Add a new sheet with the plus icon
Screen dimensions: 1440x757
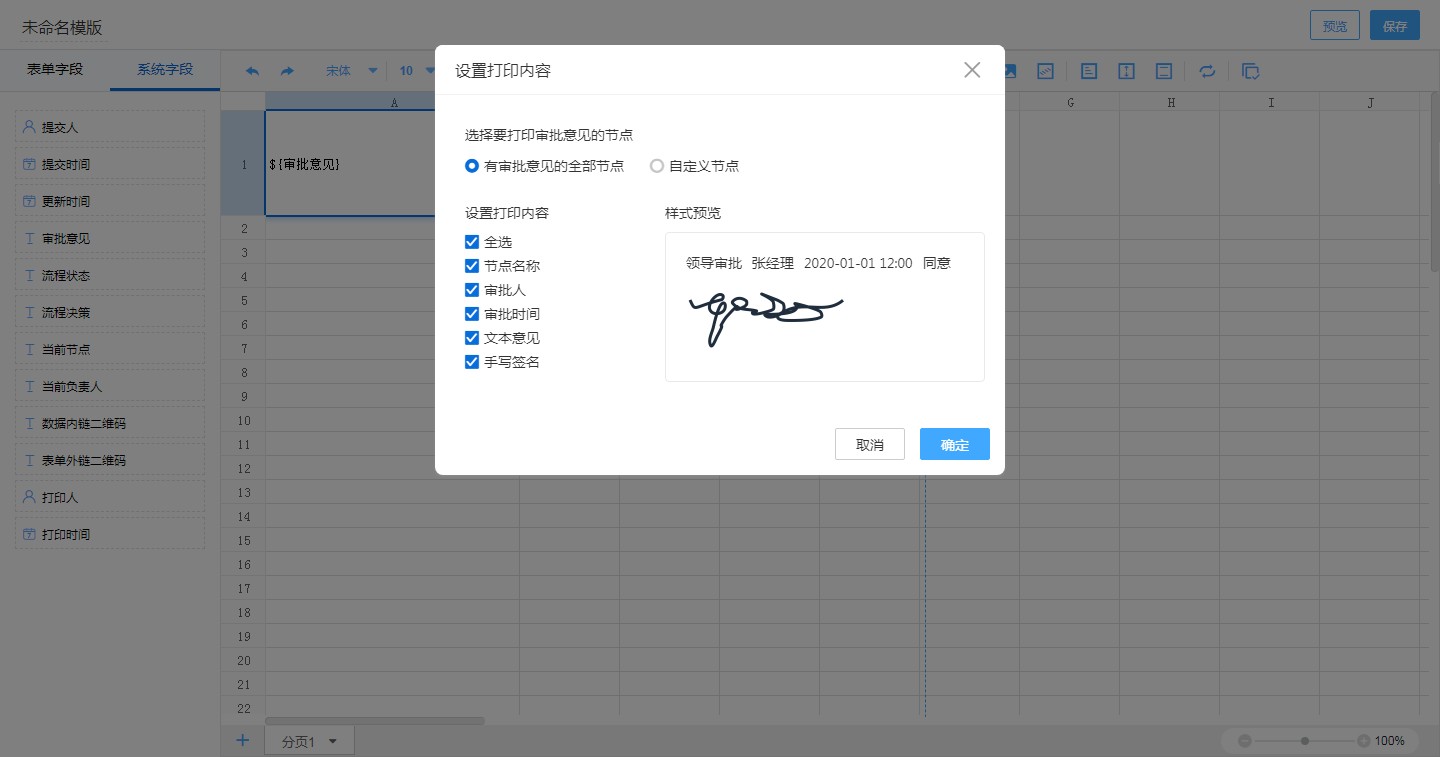[242, 741]
